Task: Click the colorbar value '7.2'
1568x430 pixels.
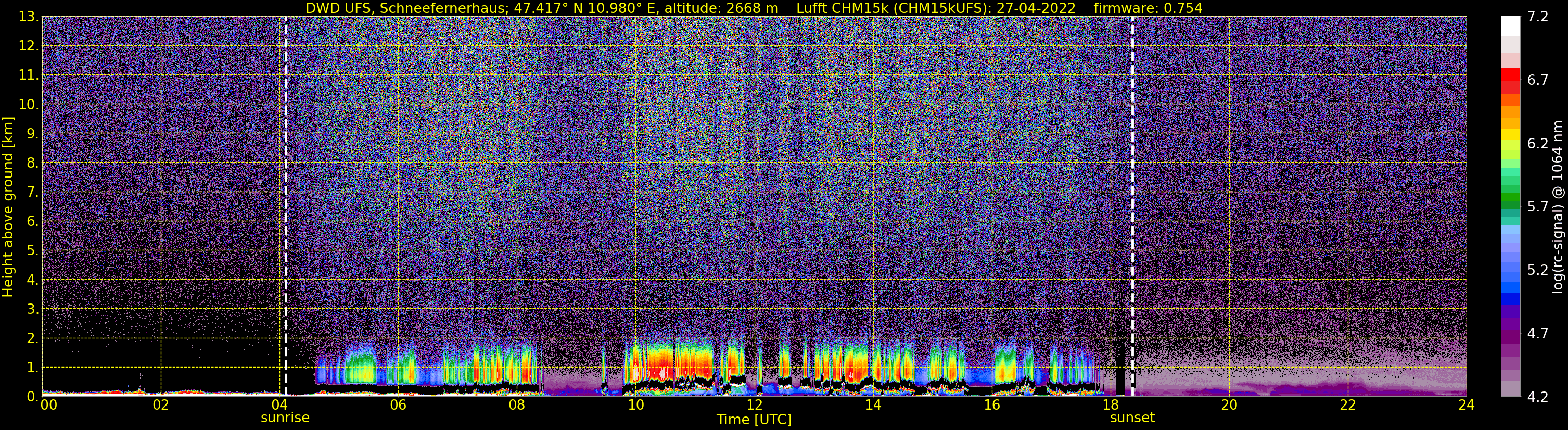Action: coord(1538,17)
